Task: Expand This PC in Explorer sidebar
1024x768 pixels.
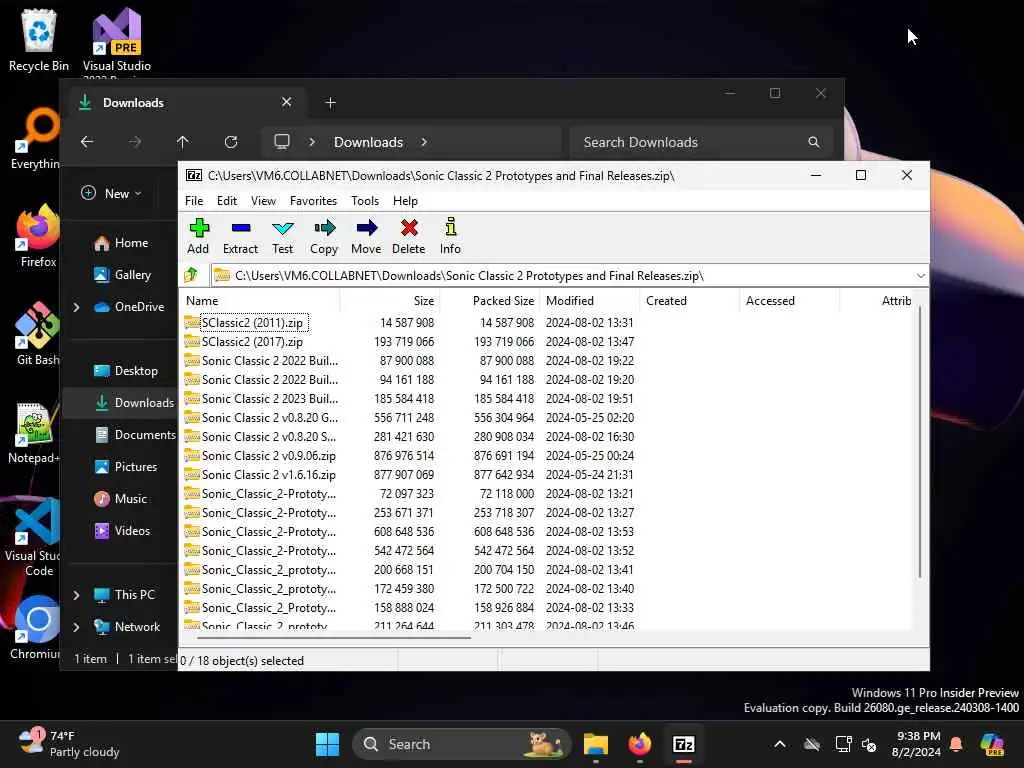Action: 76,595
